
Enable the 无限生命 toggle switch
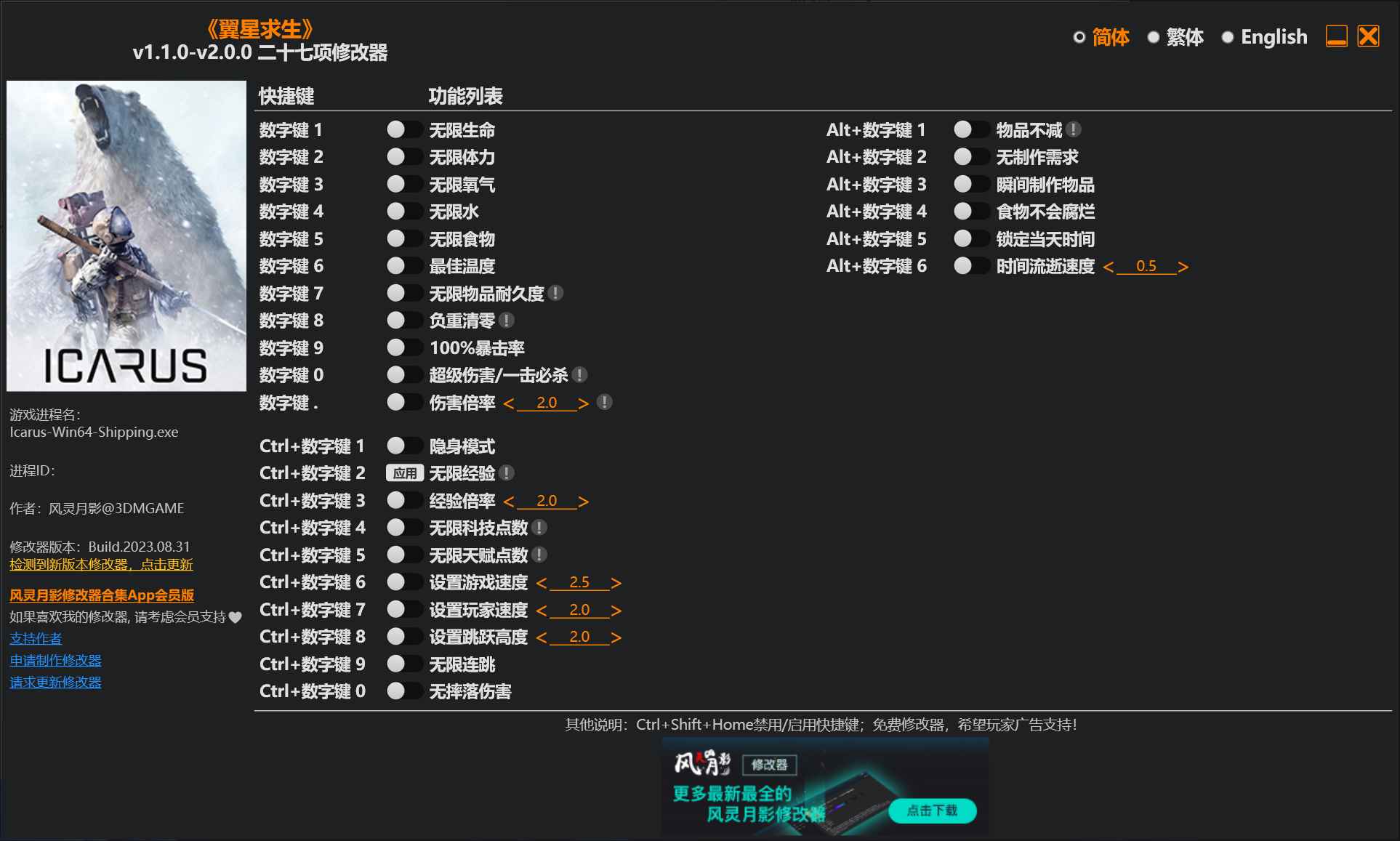(405, 129)
